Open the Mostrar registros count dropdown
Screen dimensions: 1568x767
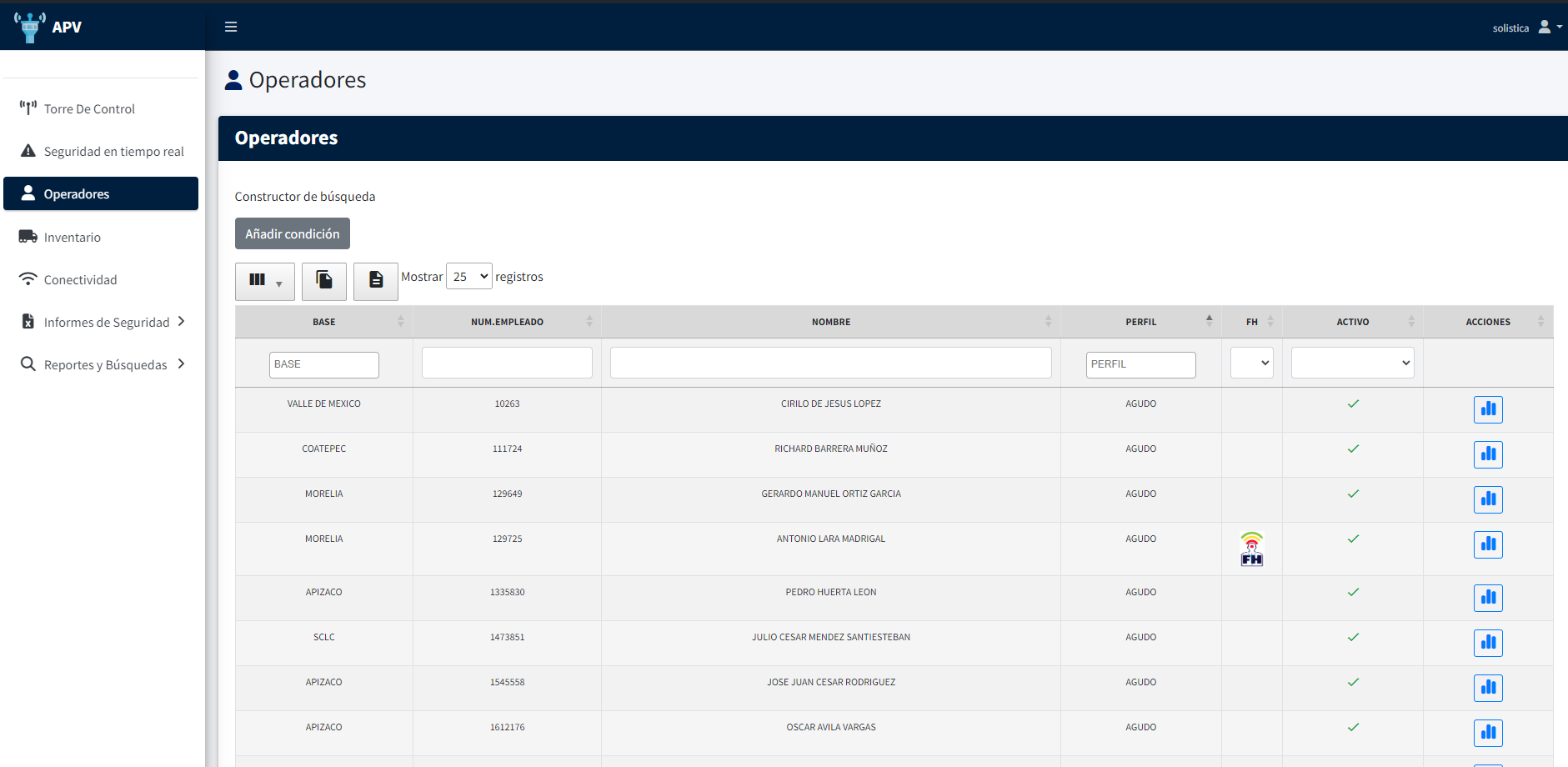[x=469, y=276]
